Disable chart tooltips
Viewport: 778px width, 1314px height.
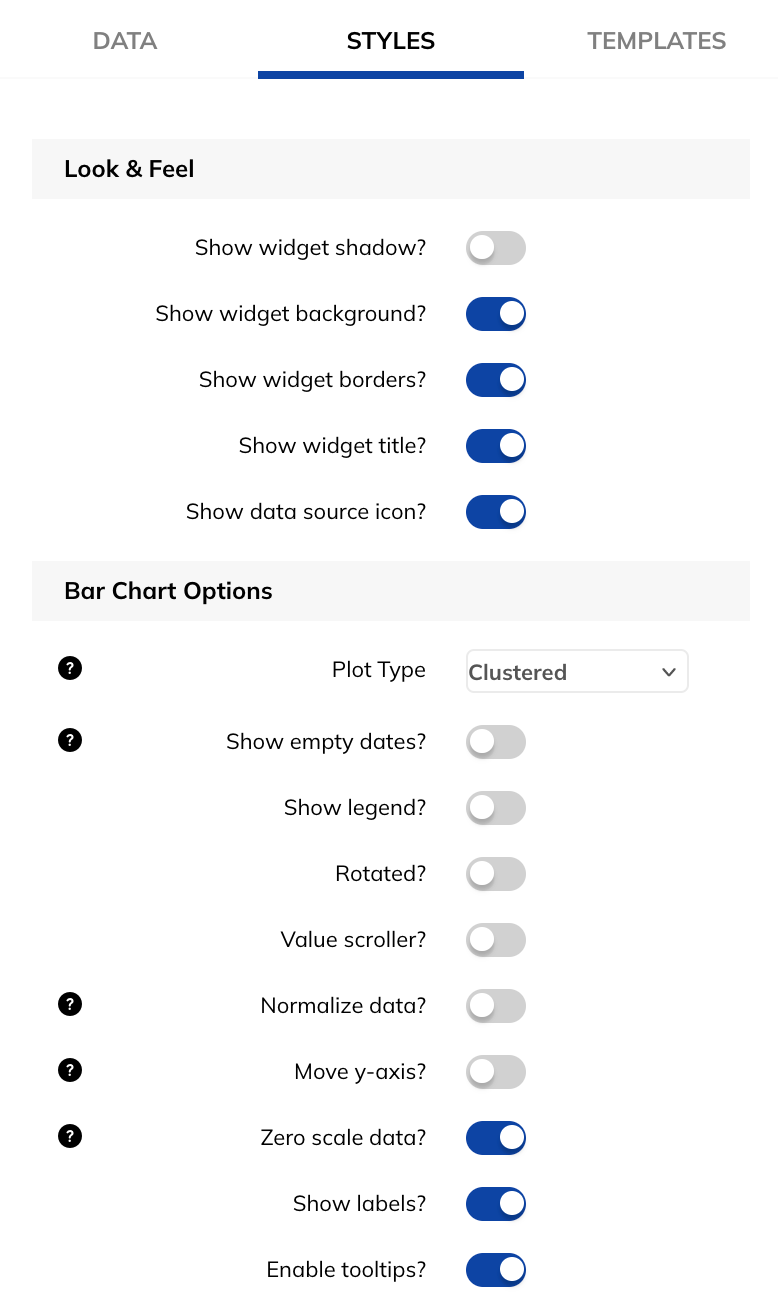[x=496, y=1269]
